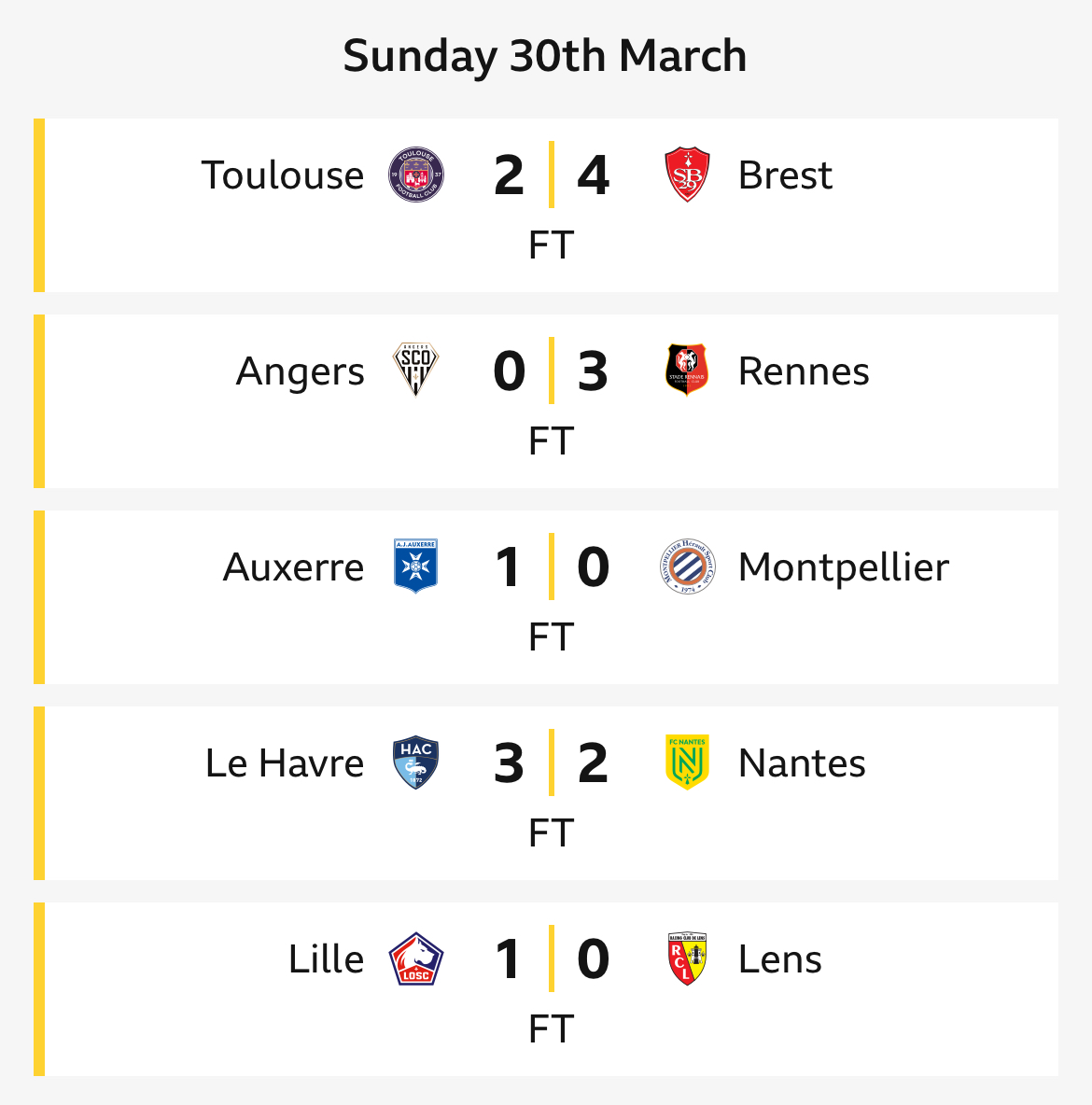The width and height of the screenshot is (1092, 1105).
Task: Open the Angers 0-3 Rennes score
Action: point(552,371)
